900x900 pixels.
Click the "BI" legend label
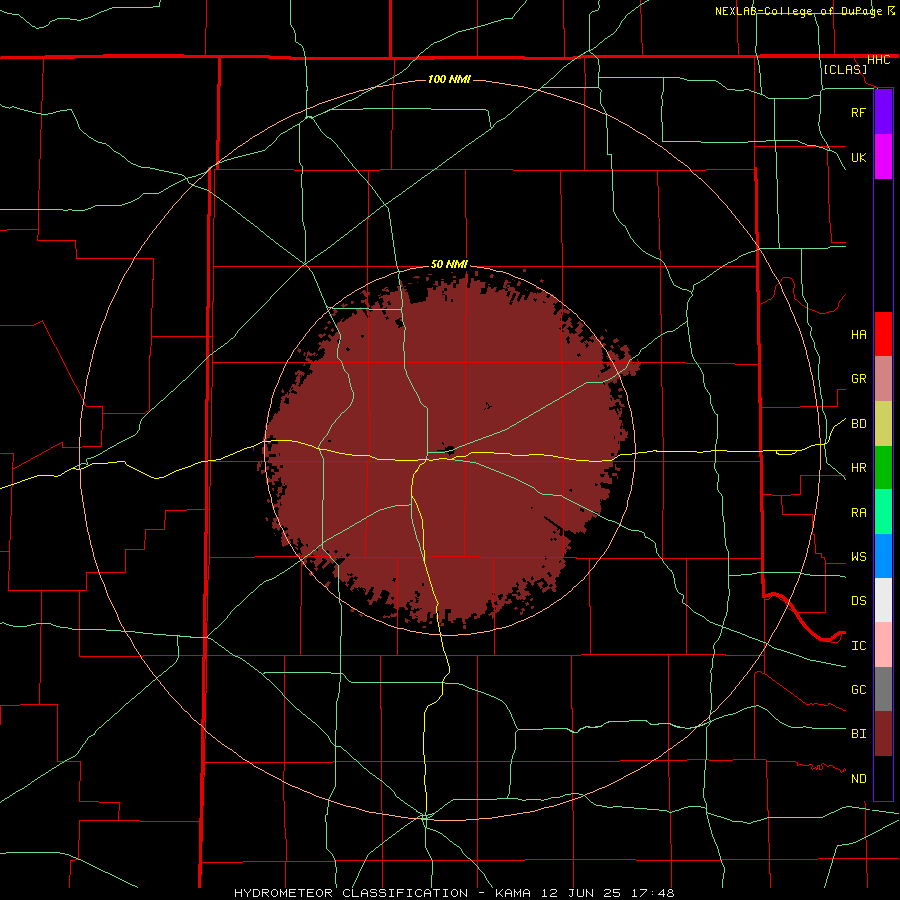[x=858, y=734]
